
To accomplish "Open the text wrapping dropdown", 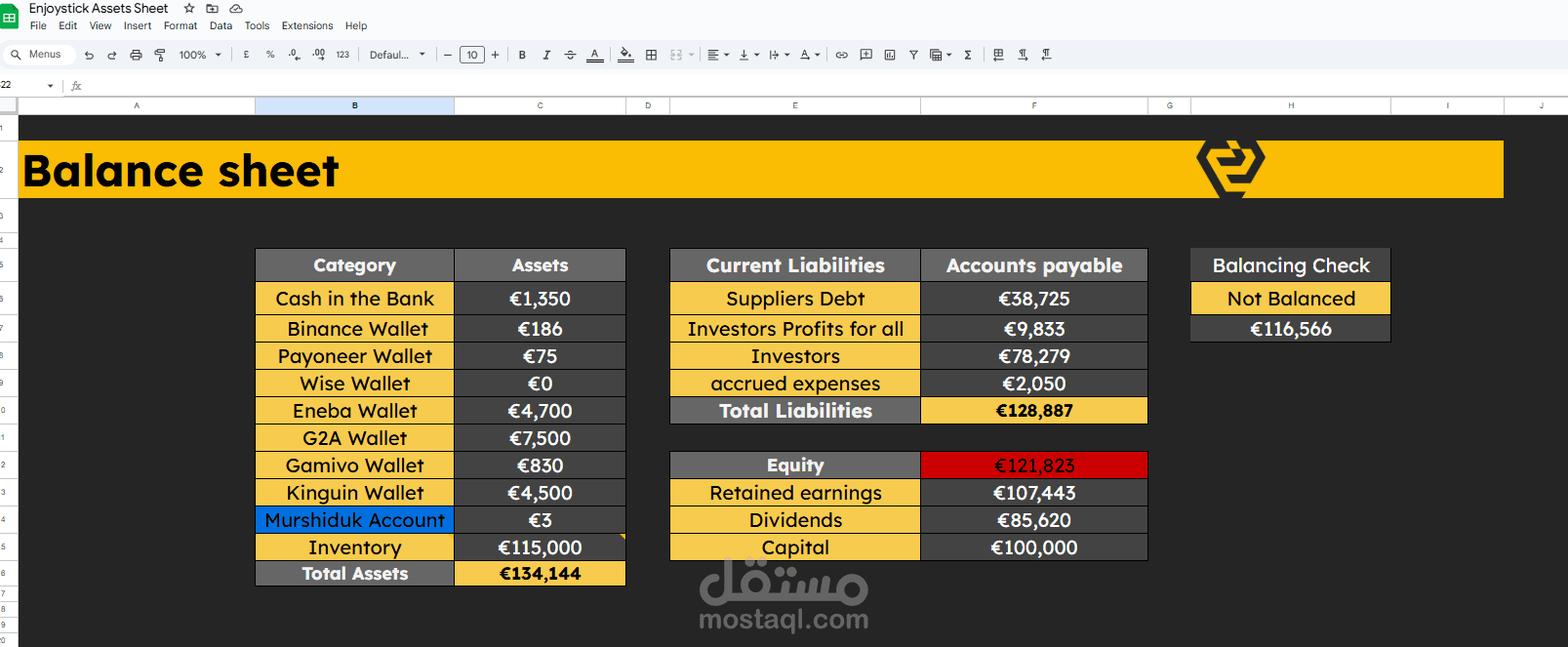I will tap(779, 55).
